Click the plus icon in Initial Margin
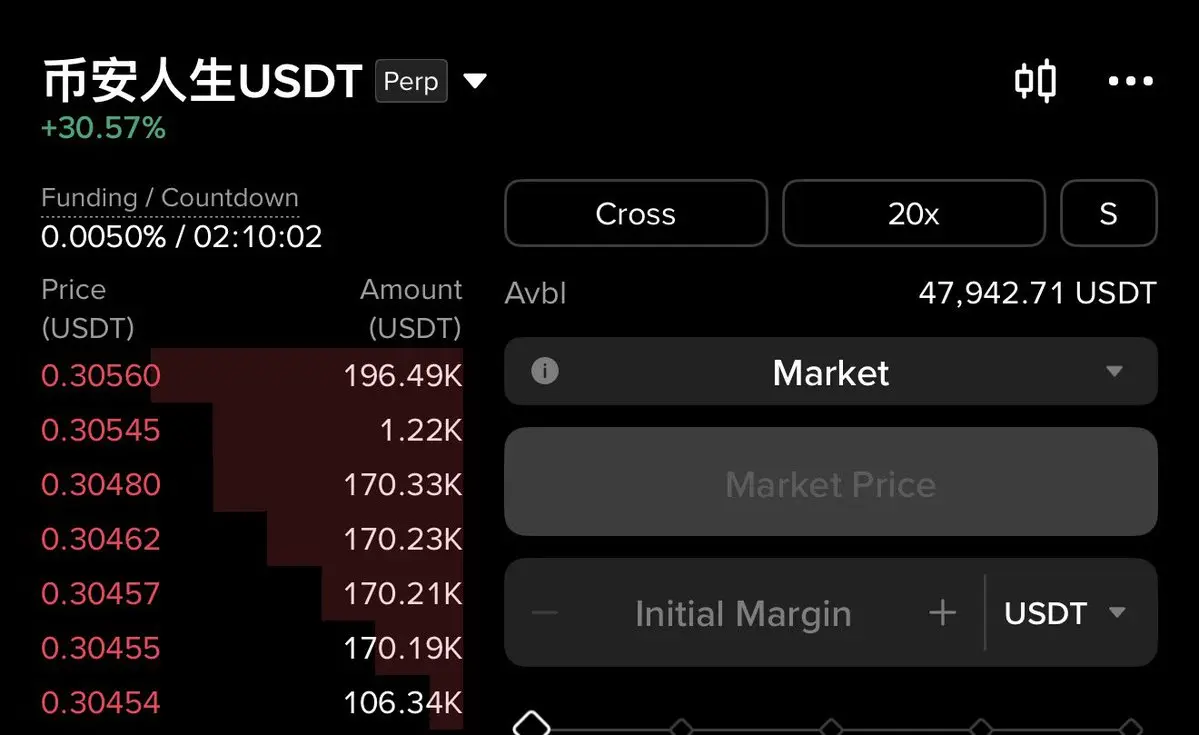This screenshot has height=735, width=1199. (x=942, y=612)
